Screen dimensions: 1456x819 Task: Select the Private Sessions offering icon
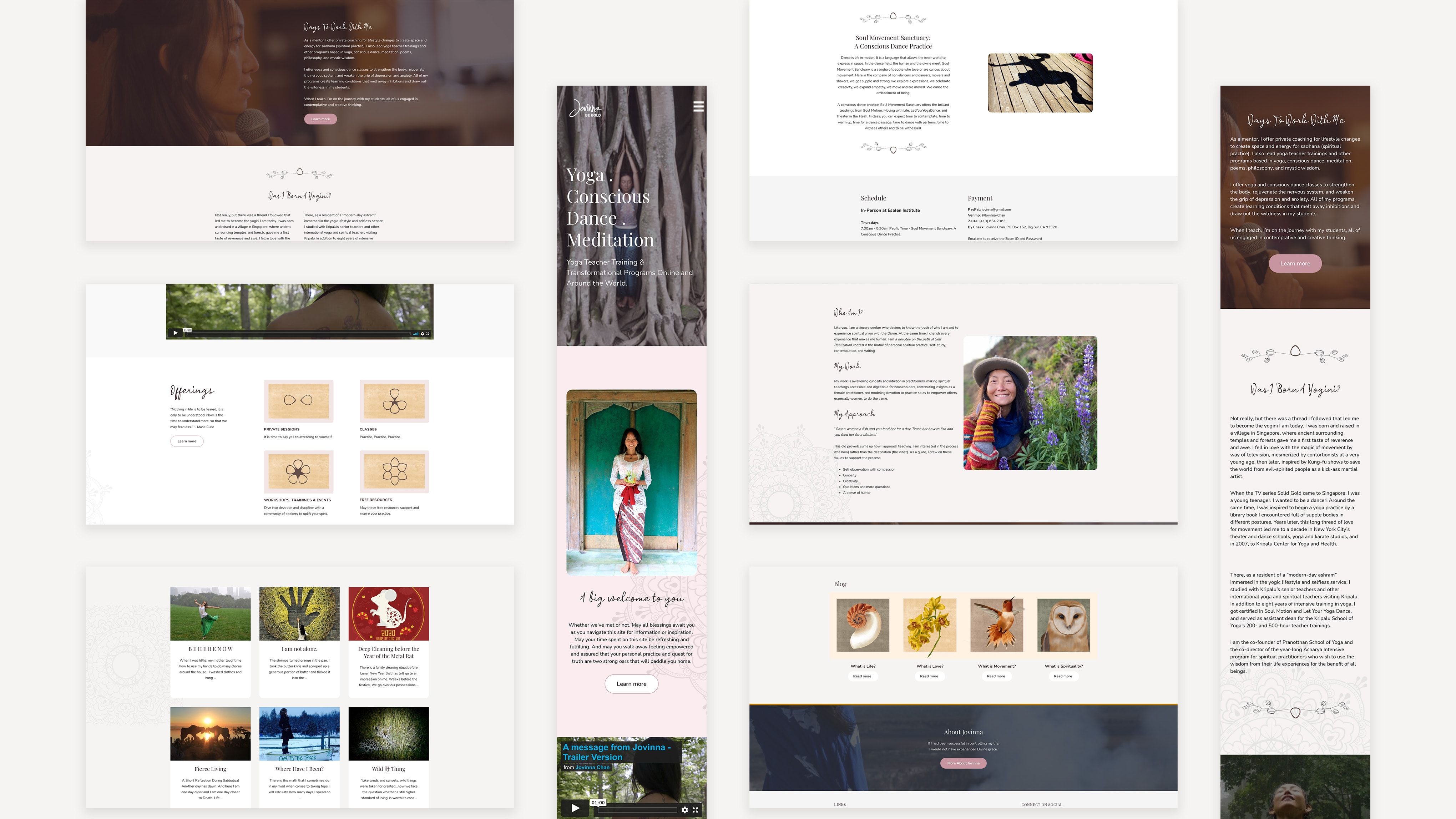click(x=298, y=401)
